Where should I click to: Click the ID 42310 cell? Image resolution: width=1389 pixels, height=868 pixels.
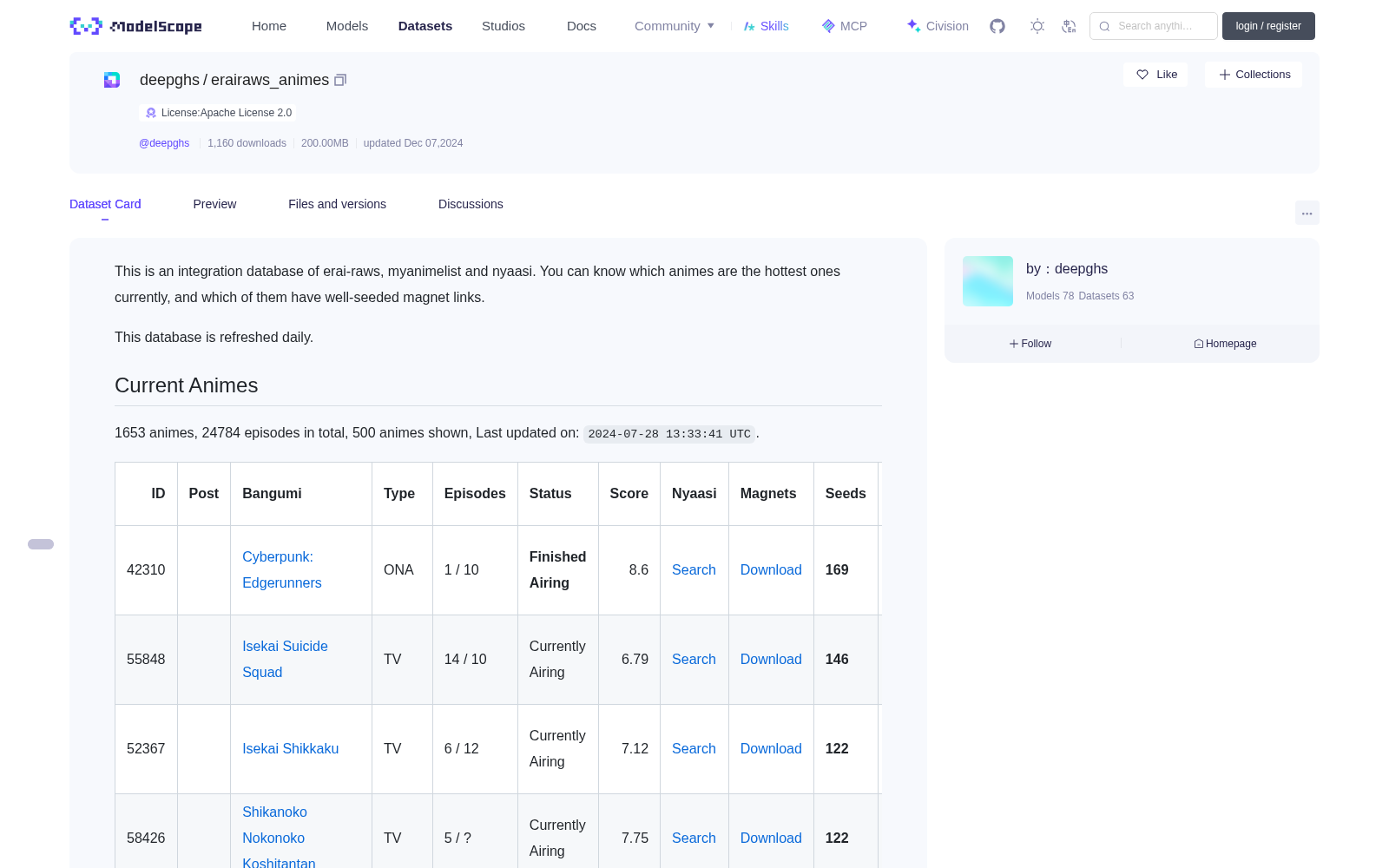[x=146, y=569]
